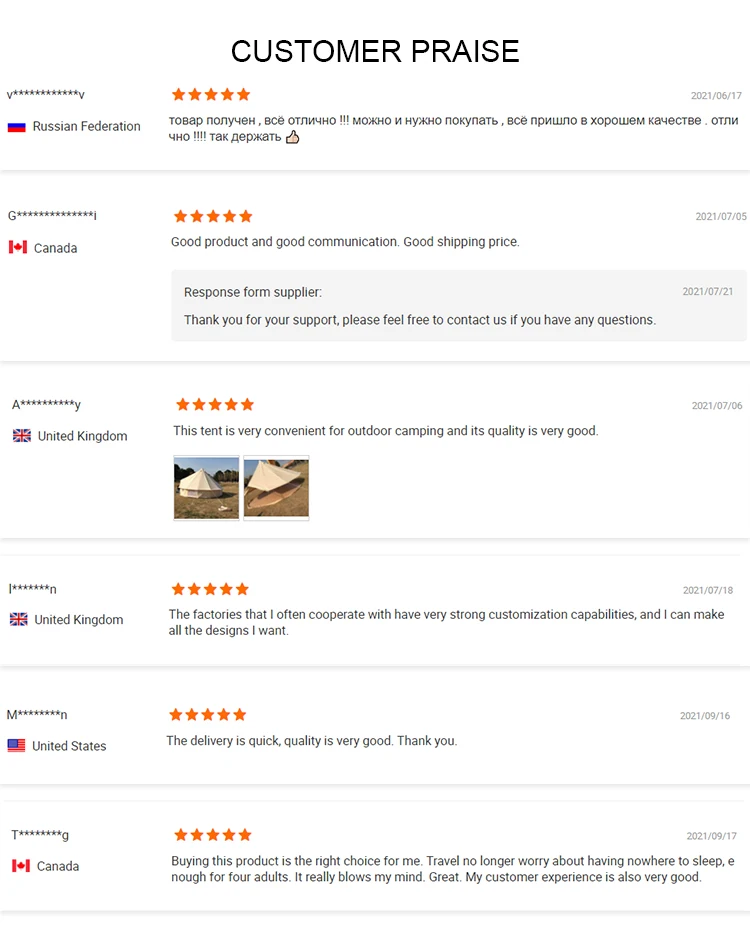The width and height of the screenshot is (750, 928).
Task: Click the Canada flag beside G***i
Action: (18, 247)
